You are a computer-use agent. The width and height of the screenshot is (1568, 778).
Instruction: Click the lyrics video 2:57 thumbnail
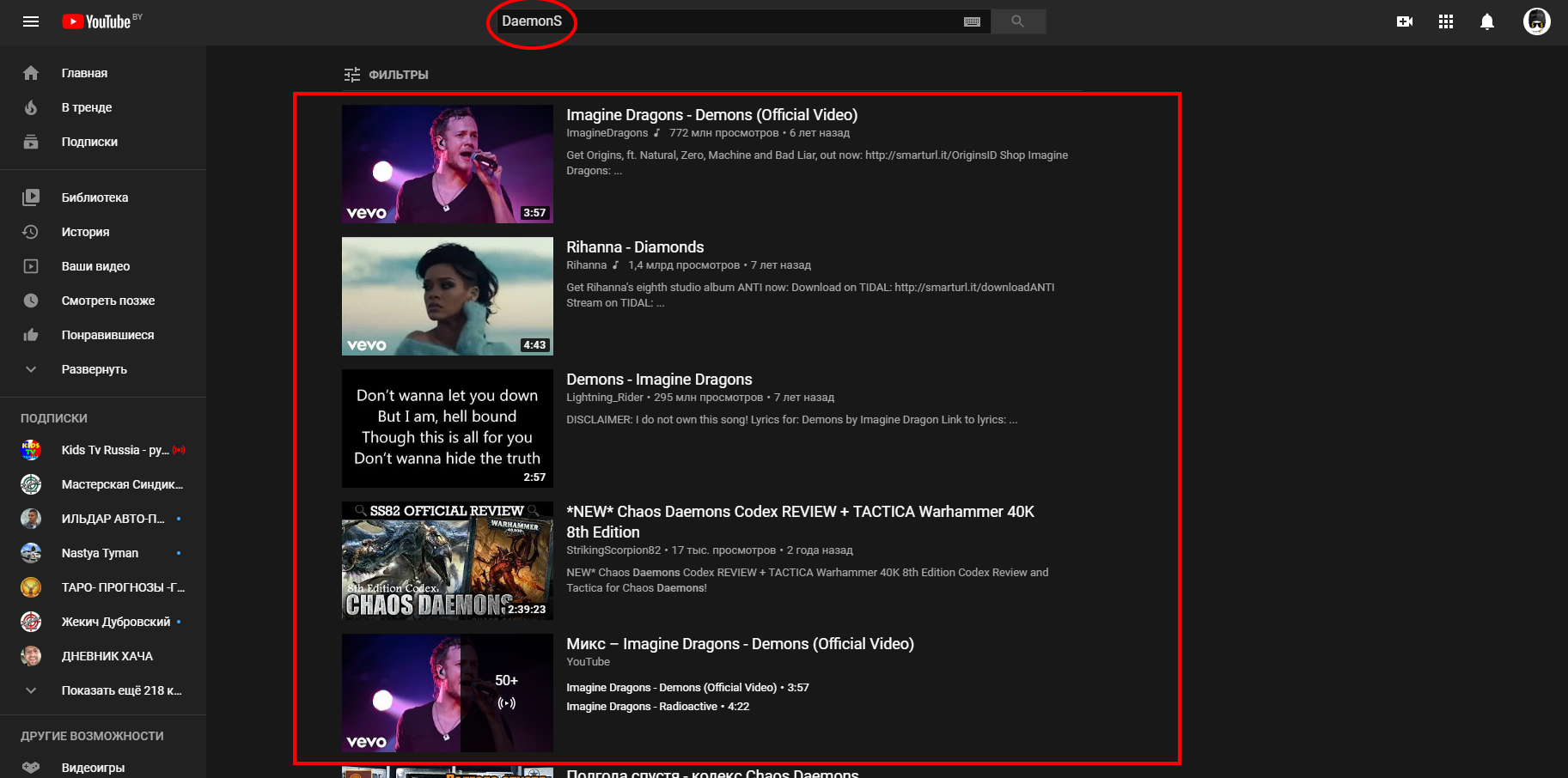tap(448, 429)
